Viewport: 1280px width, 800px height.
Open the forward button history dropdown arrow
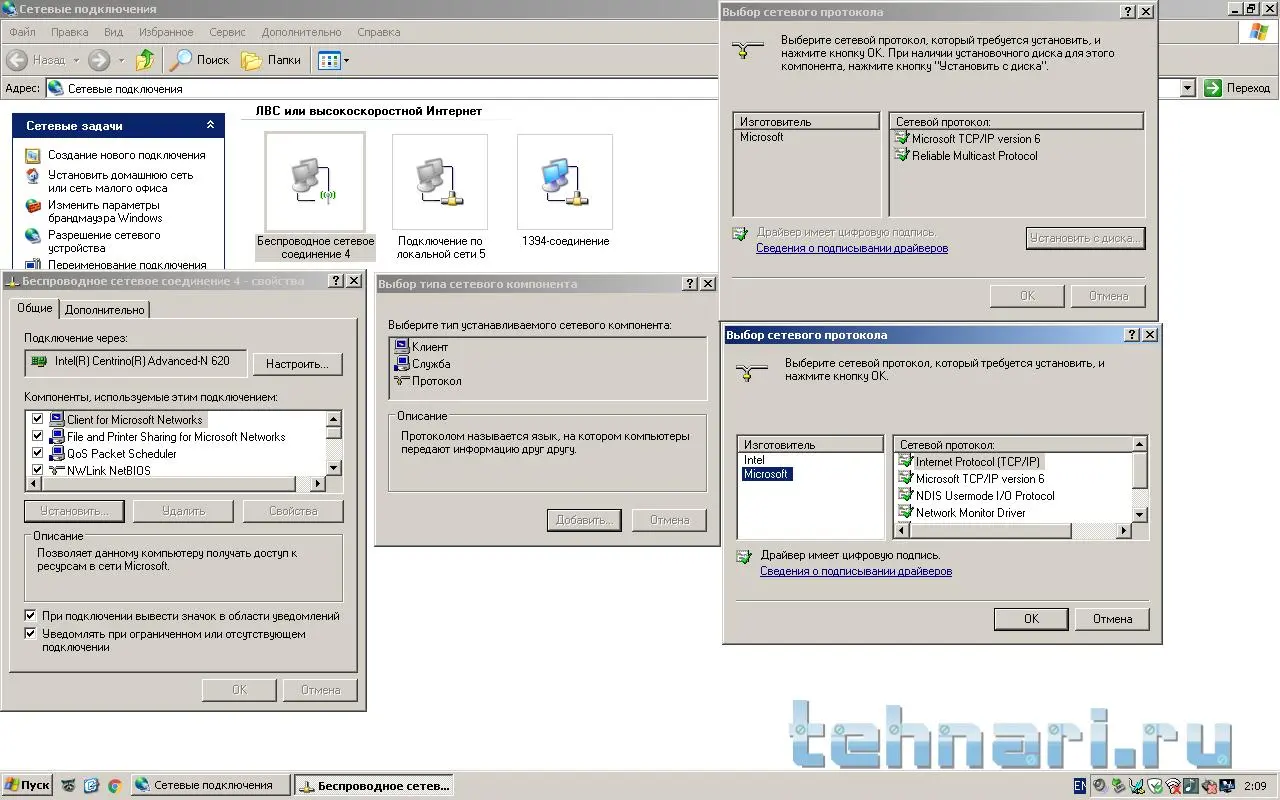121,60
